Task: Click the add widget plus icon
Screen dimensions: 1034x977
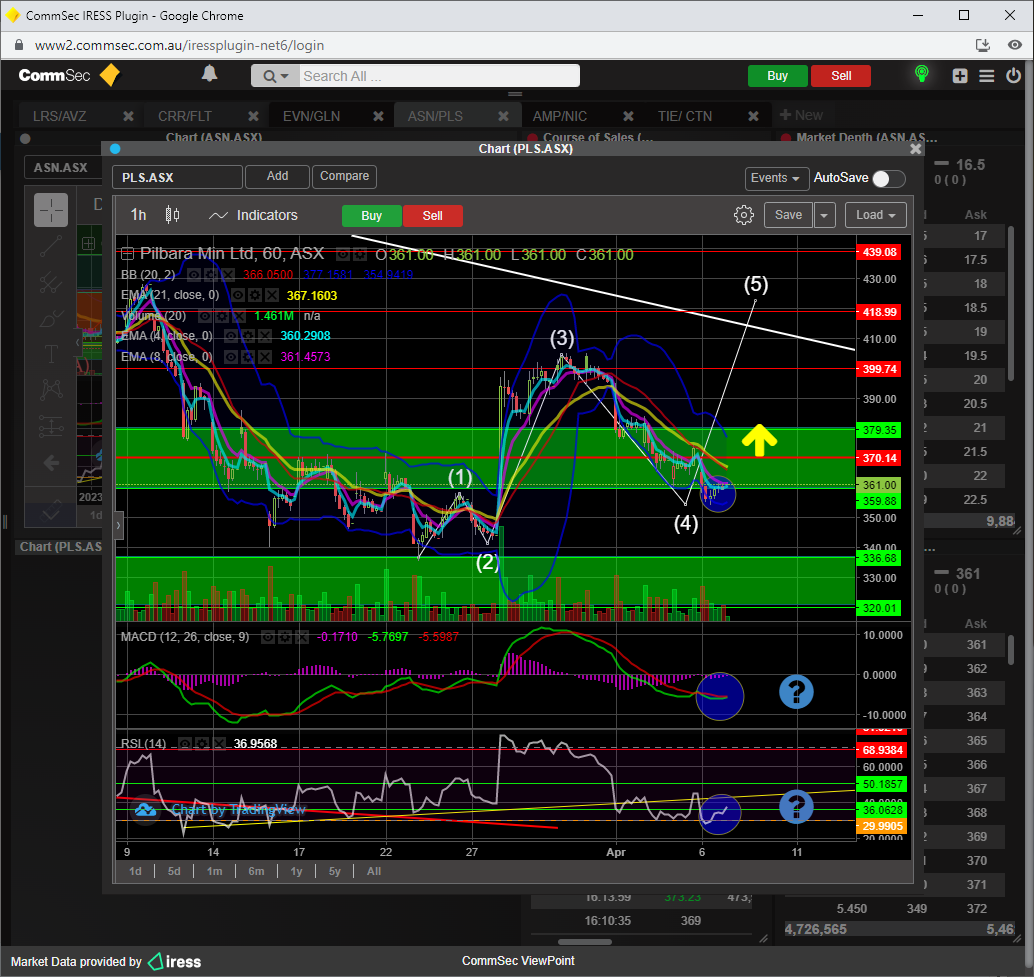Action: pyautogui.click(x=960, y=76)
